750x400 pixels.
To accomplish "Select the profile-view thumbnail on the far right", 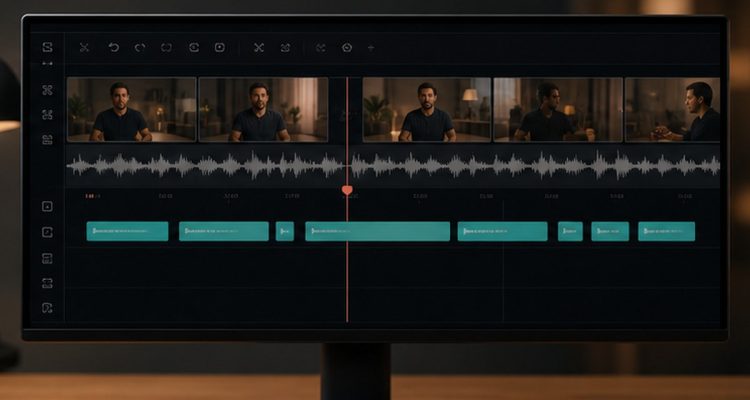I will (x=673, y=110).
